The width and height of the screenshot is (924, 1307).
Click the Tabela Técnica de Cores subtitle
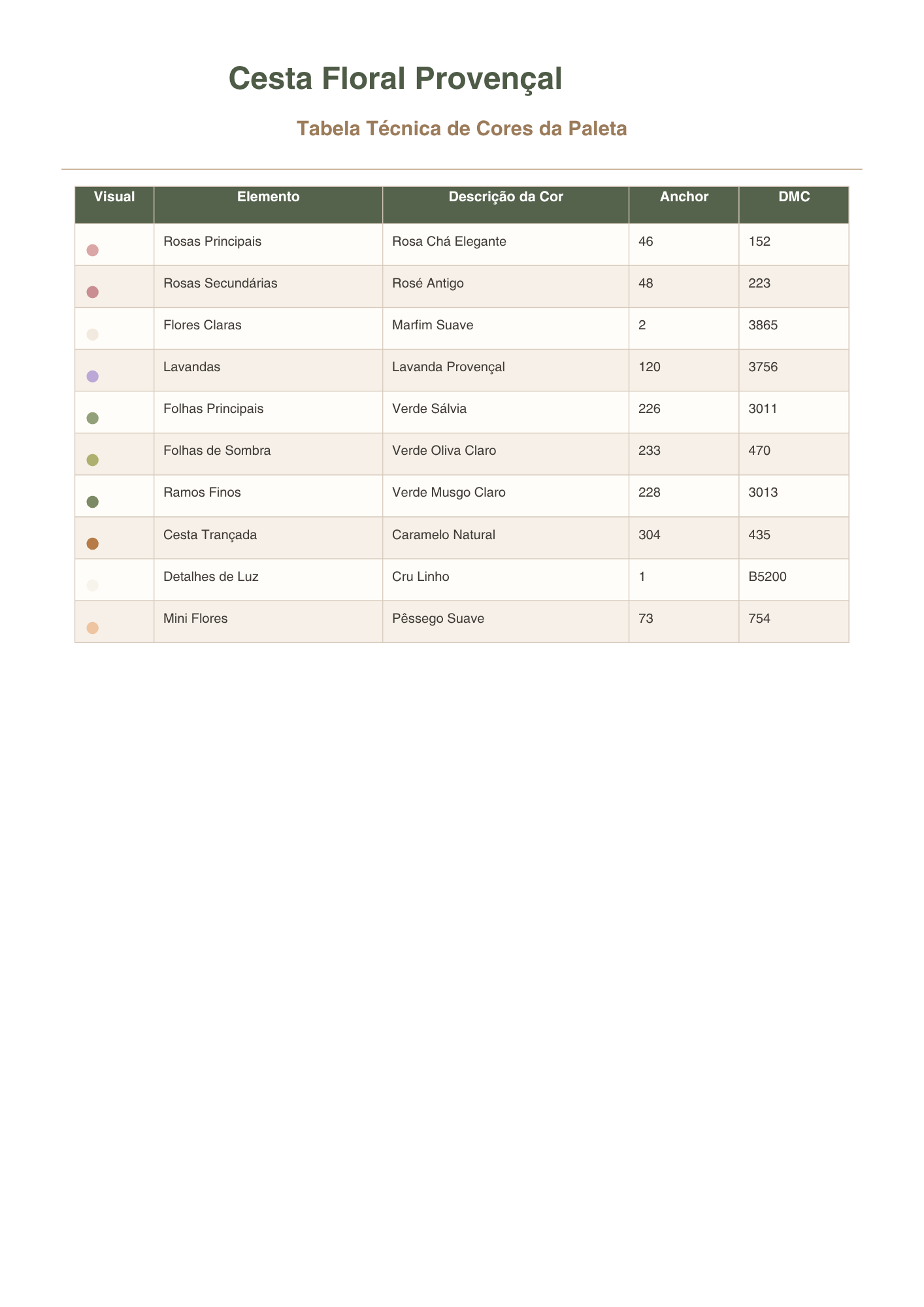[462, 129]
